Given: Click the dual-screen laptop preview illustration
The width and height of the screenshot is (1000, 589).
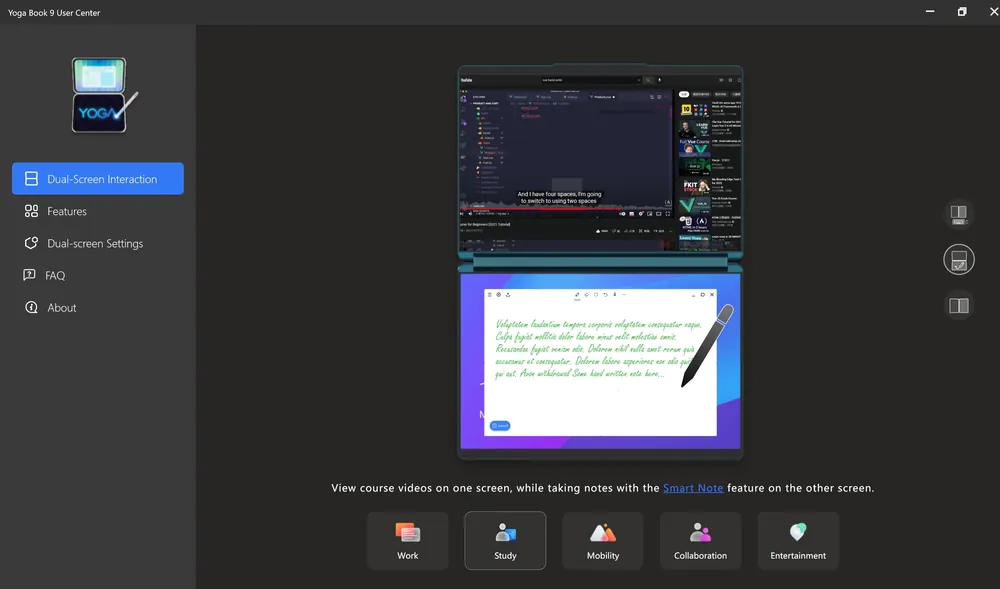Looking at the screenshot, I should [x=600, y=261].
